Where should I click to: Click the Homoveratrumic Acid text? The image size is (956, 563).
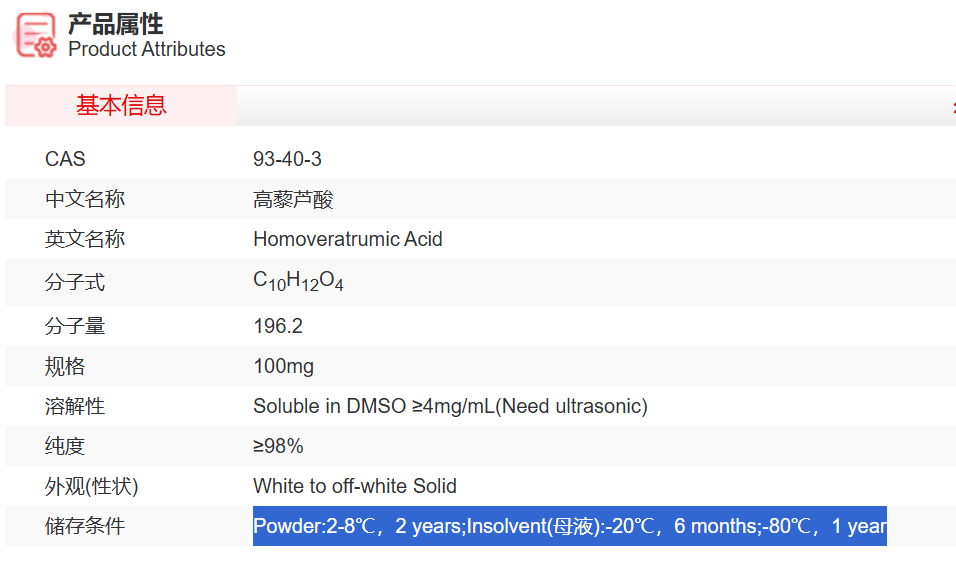(x=347, y=239)
